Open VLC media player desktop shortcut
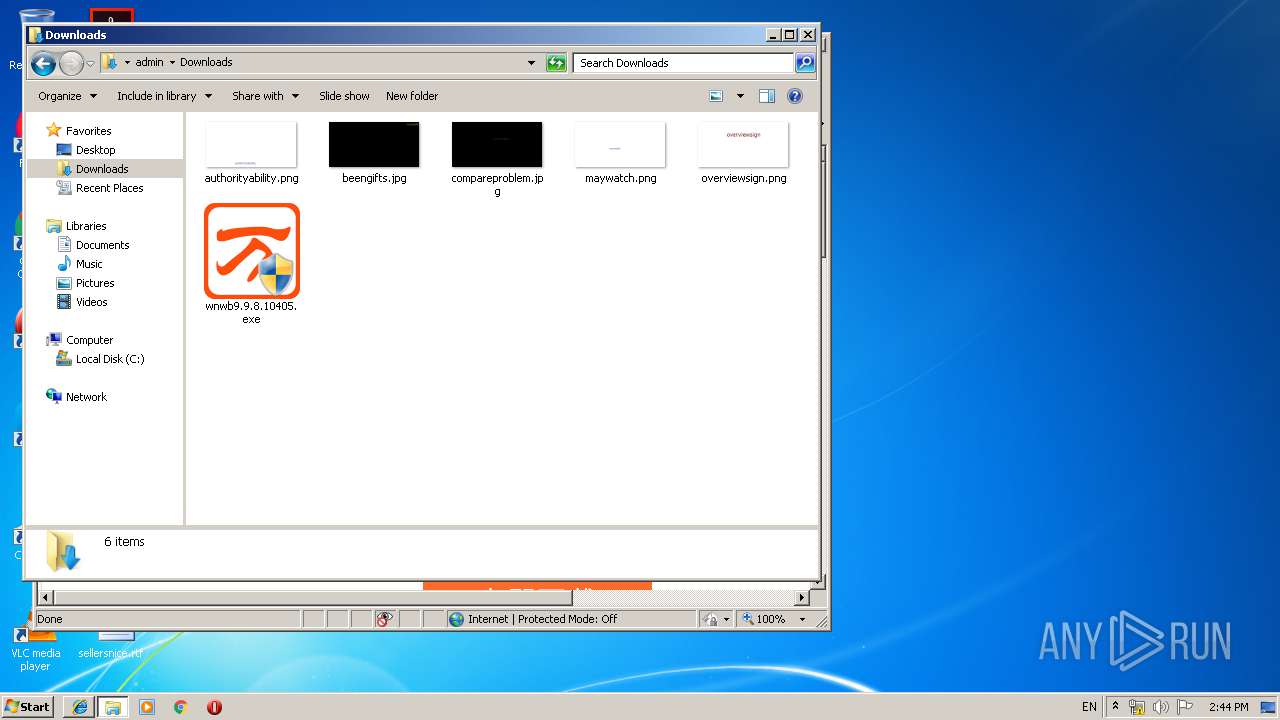The width and height of the screenshot is (1280, 720). [x=35, y=650]
